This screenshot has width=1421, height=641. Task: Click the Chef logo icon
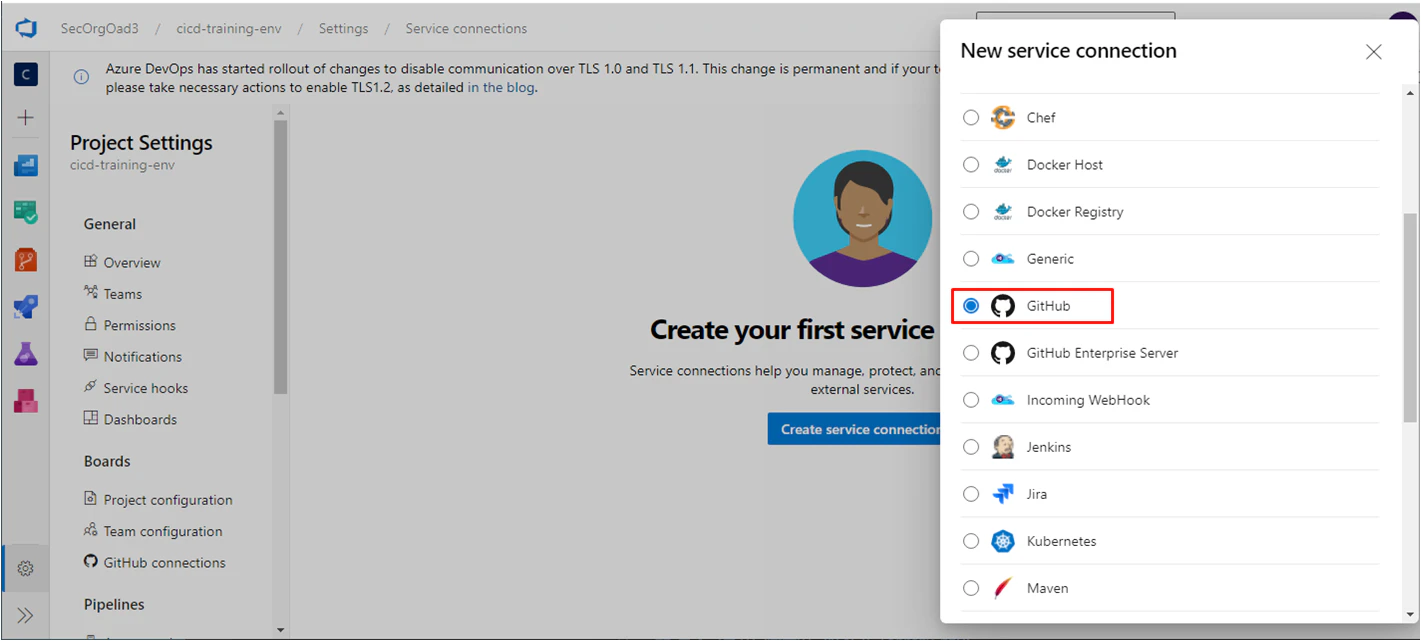[x=1003, y=118]
